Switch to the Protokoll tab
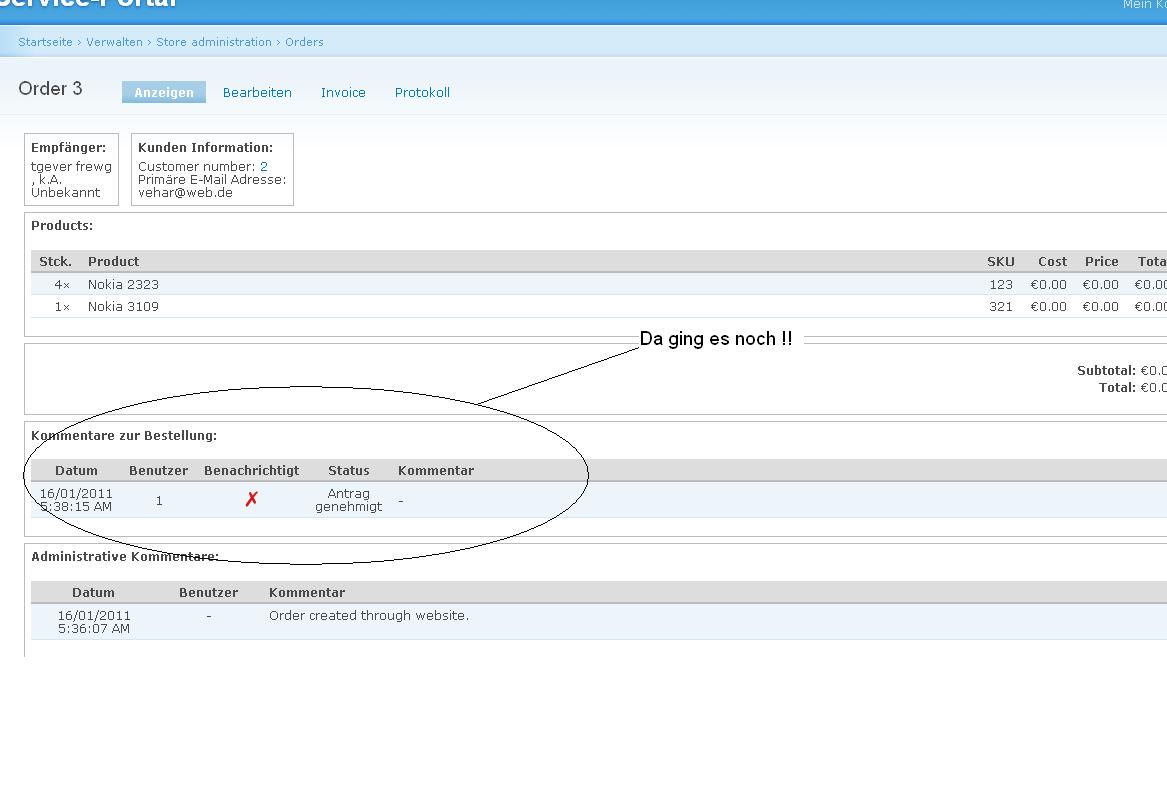The image size is (1167, 800). (422, 92)
